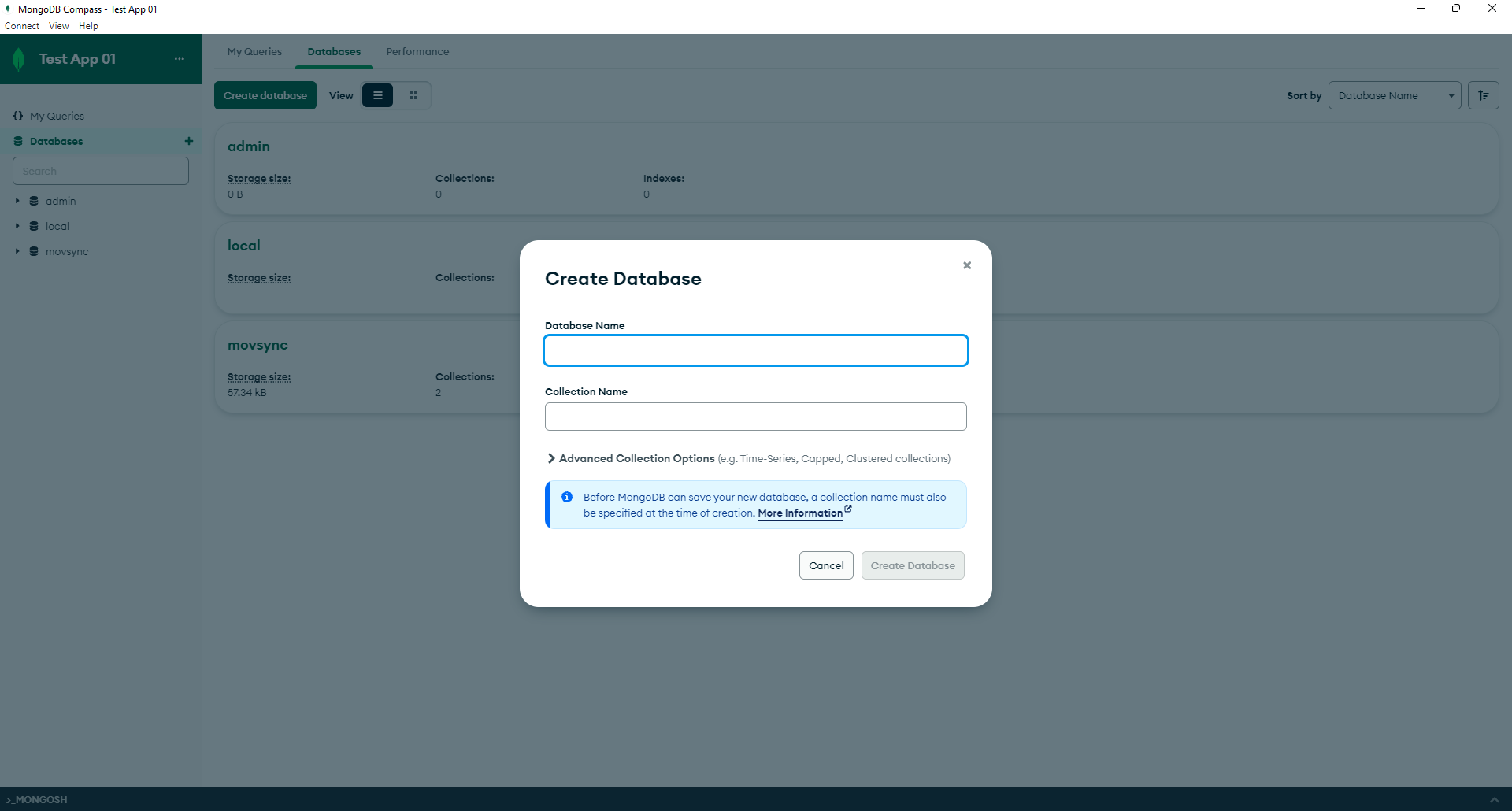Click the movsync Storage size label
Image resolution: width=1512 pixels, height=811 pixels.
pos(259,377)
